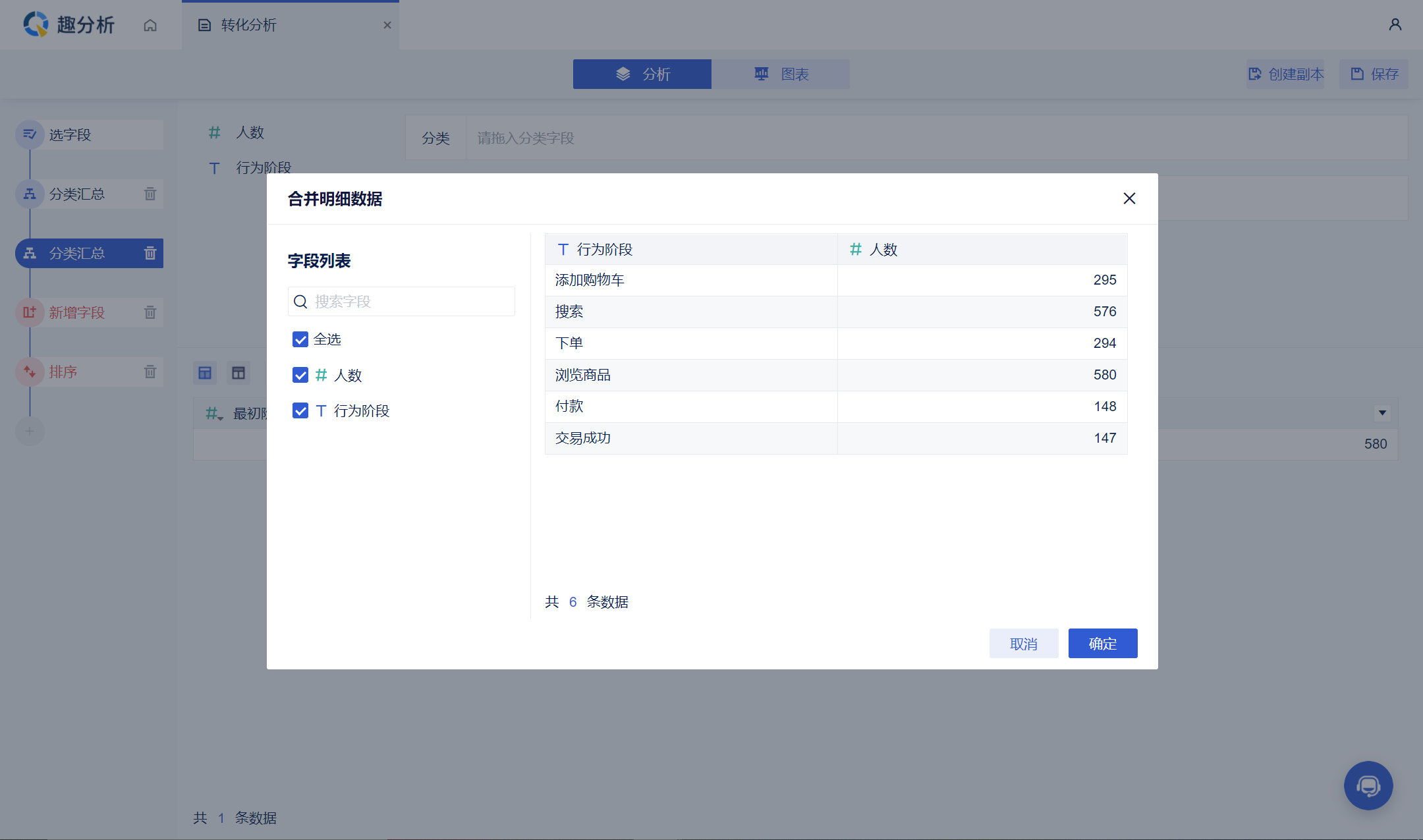The width and height of the screenshot is (1423, 840).
Task: Uncheck the 行为阶段 field checkbox
Action: click(300, 410)
